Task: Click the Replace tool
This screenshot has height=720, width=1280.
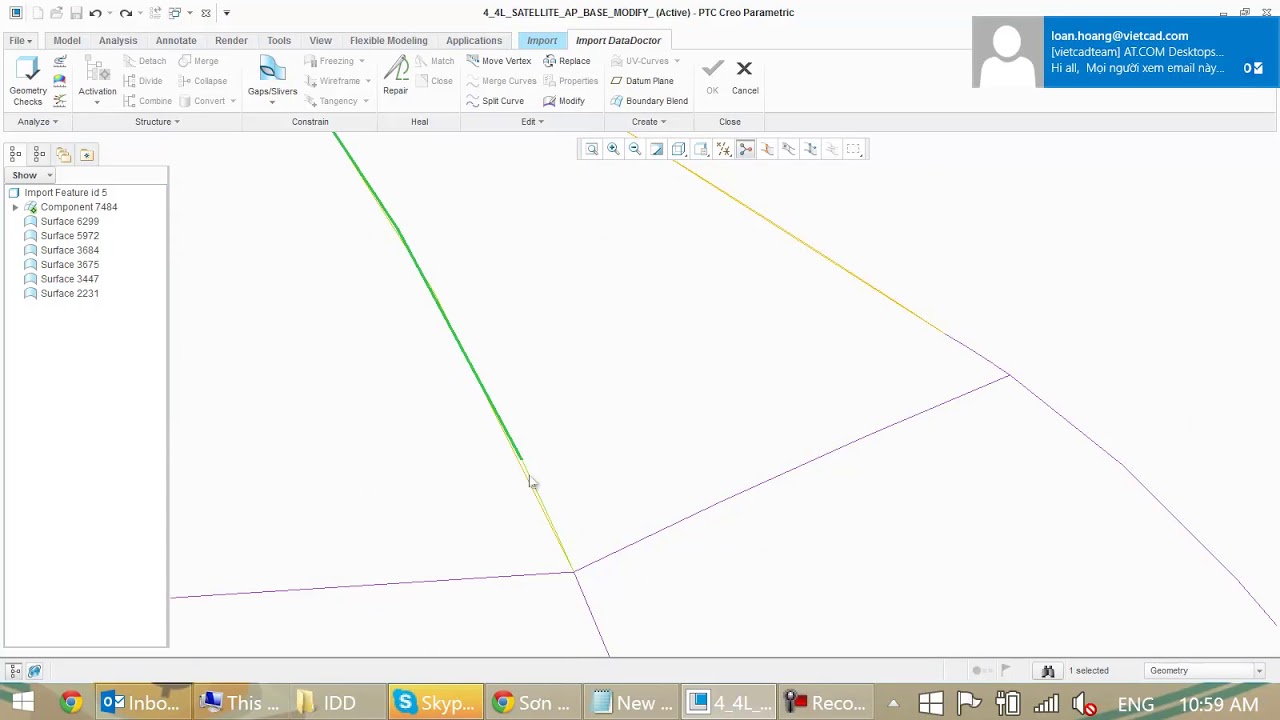Action: click(567, 61)
